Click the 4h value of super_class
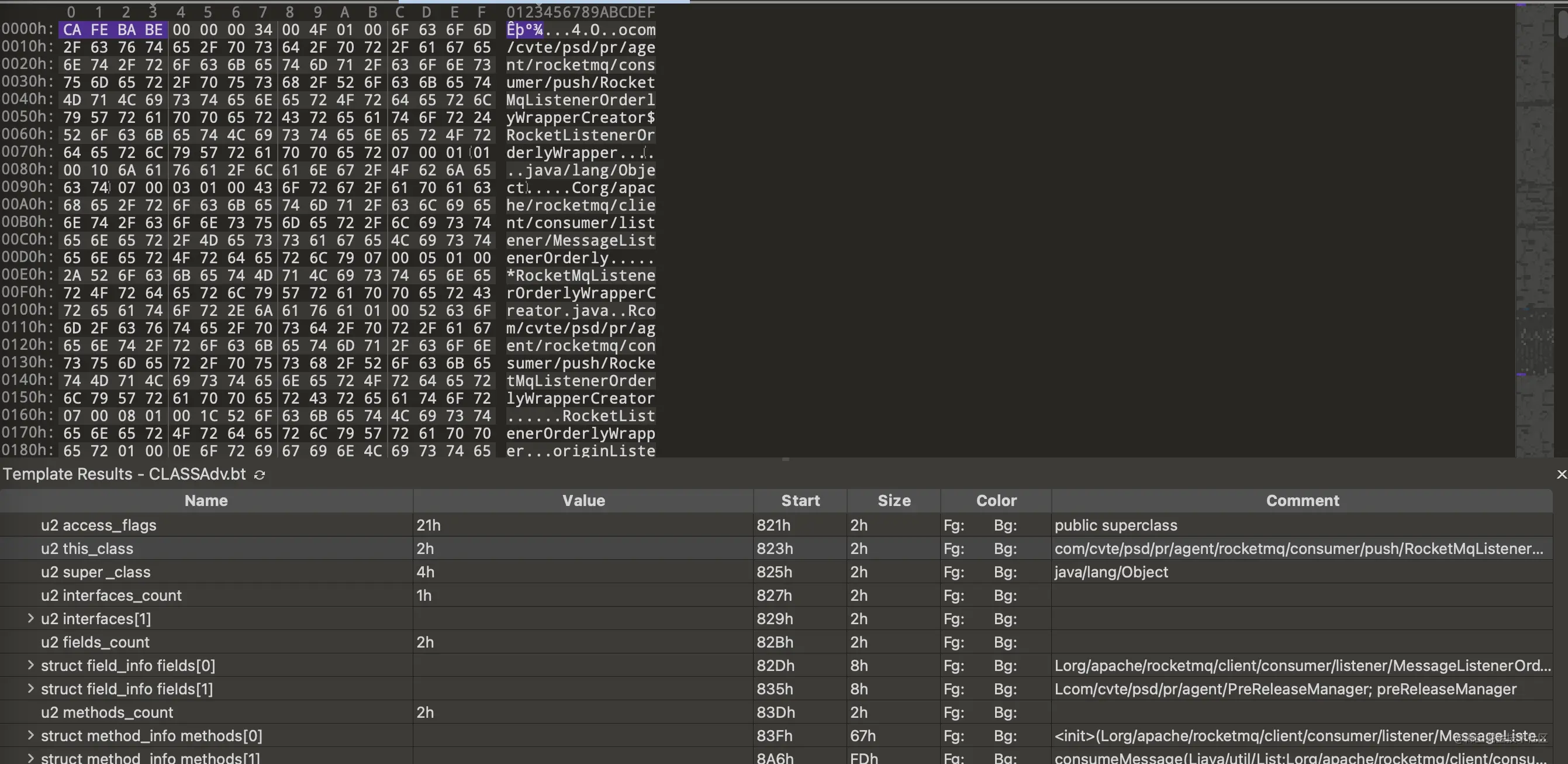This screenshot has width=1568, height=764. coord(425,572)
